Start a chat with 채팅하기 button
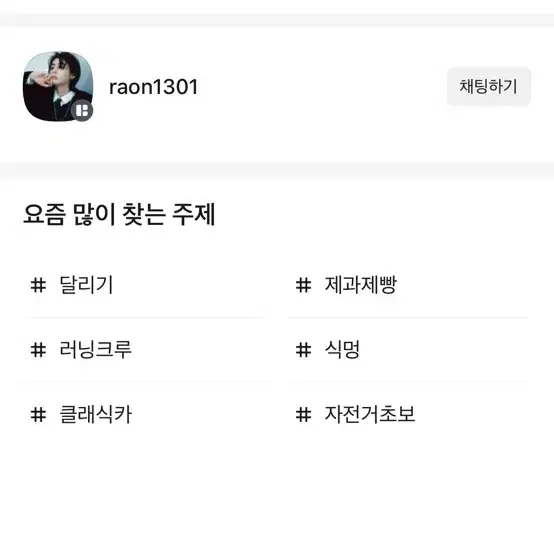The width and height of the screenshot is (554, 554). click(x=489, y=87)
